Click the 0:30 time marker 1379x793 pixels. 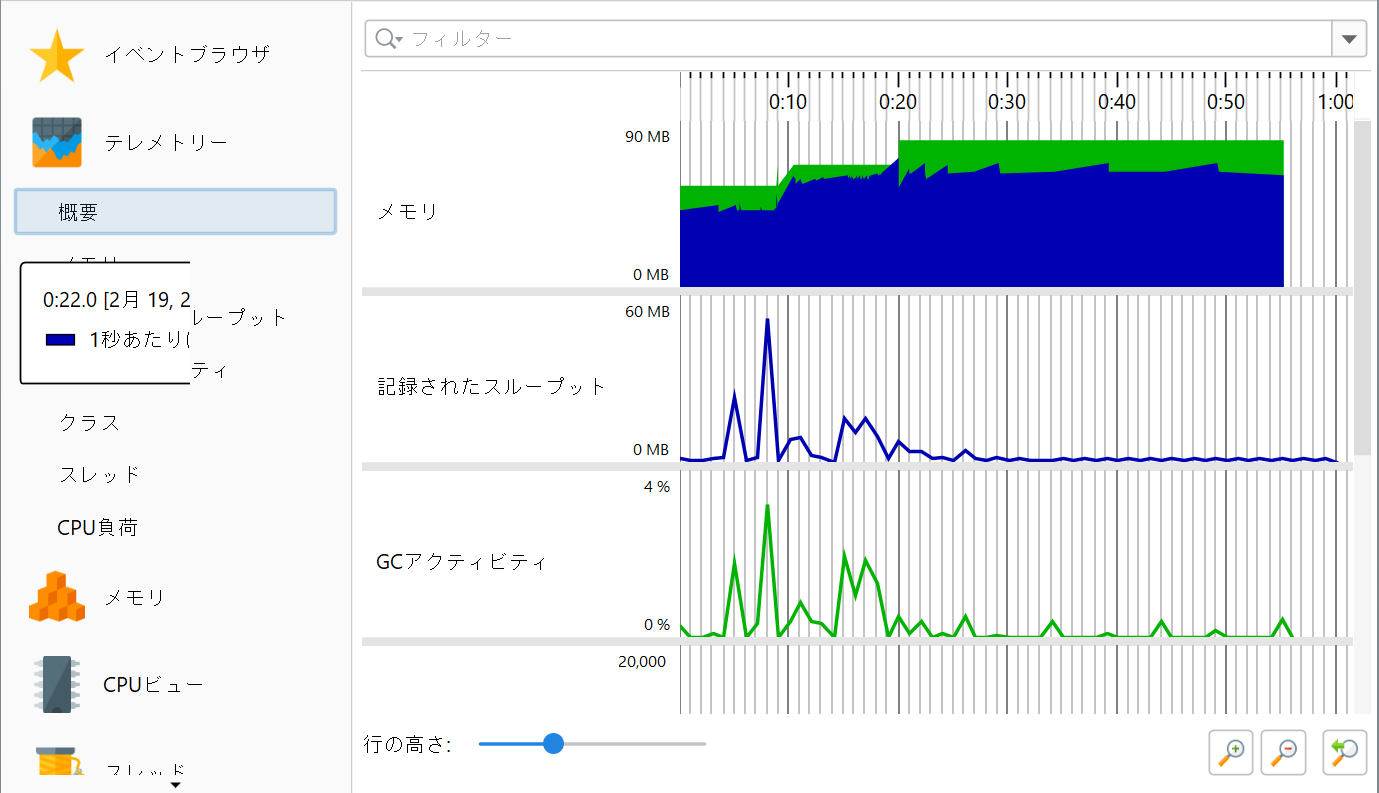pos(1007,102)
